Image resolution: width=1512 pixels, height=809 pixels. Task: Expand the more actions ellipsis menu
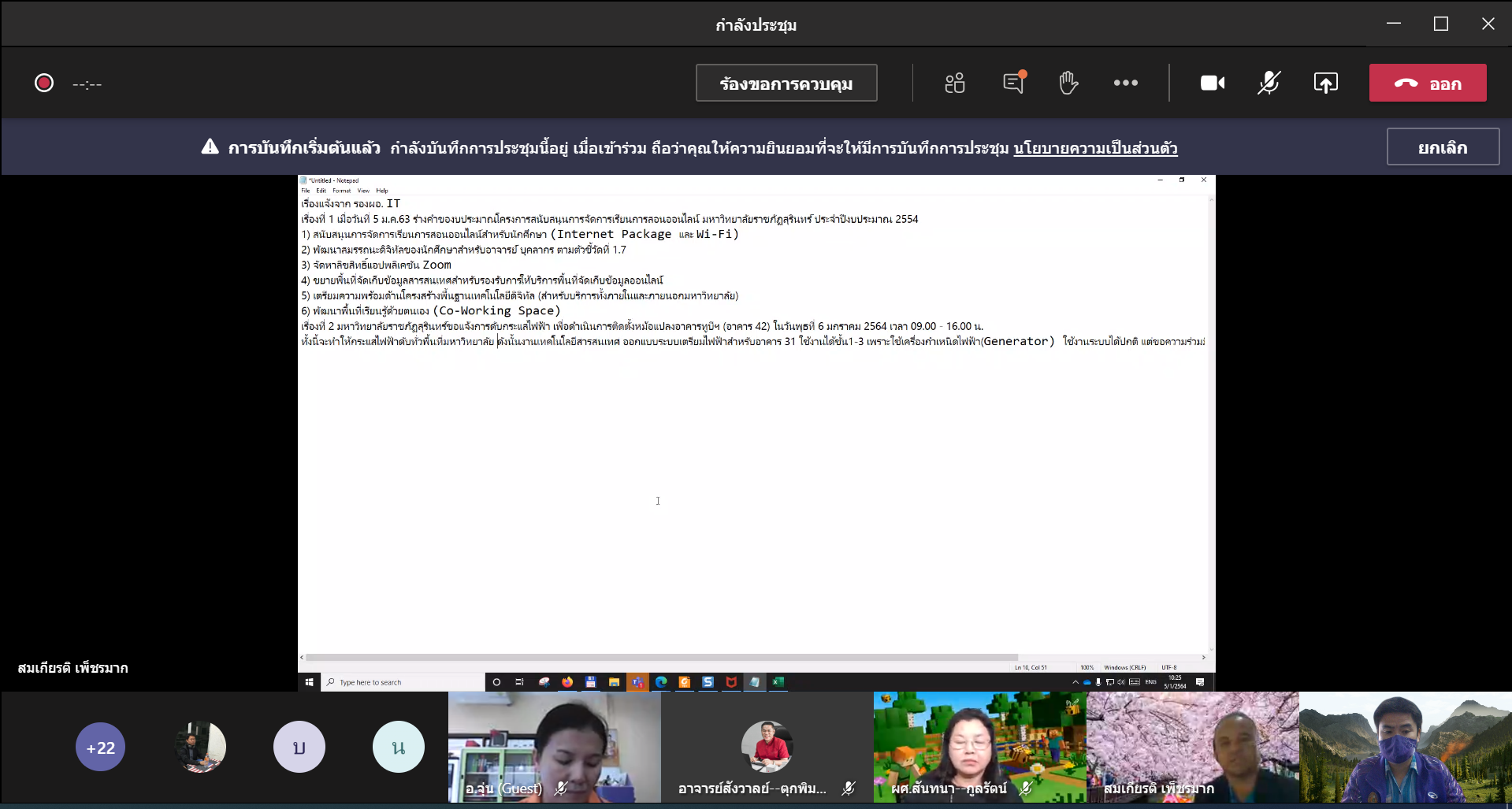[1125, 83]
